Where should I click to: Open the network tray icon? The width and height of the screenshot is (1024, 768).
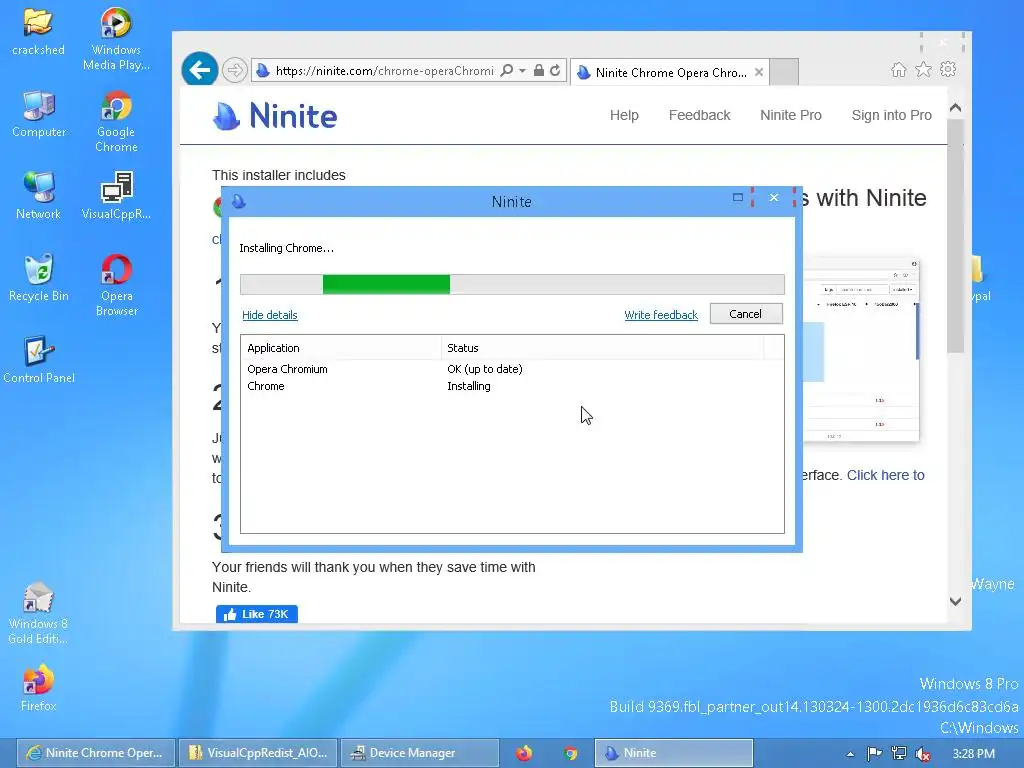coord(899,754)
